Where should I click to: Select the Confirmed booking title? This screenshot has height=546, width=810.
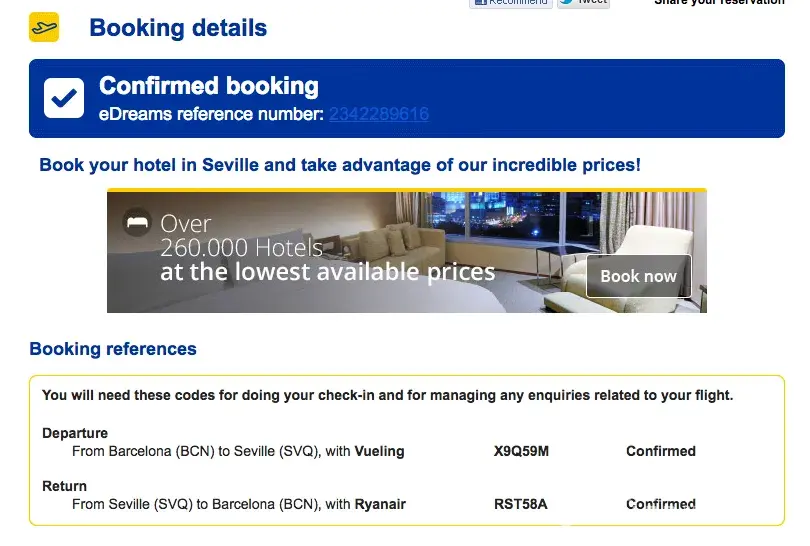[208, 86]
